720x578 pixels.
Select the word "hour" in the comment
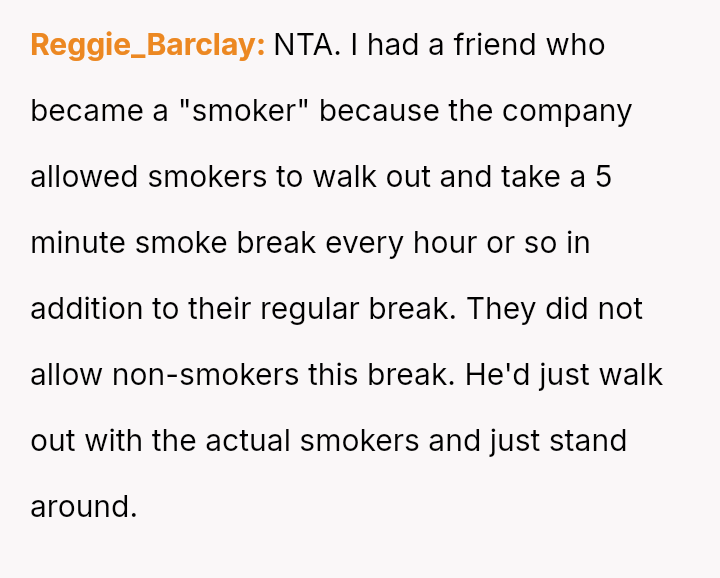tap(445, 243)
